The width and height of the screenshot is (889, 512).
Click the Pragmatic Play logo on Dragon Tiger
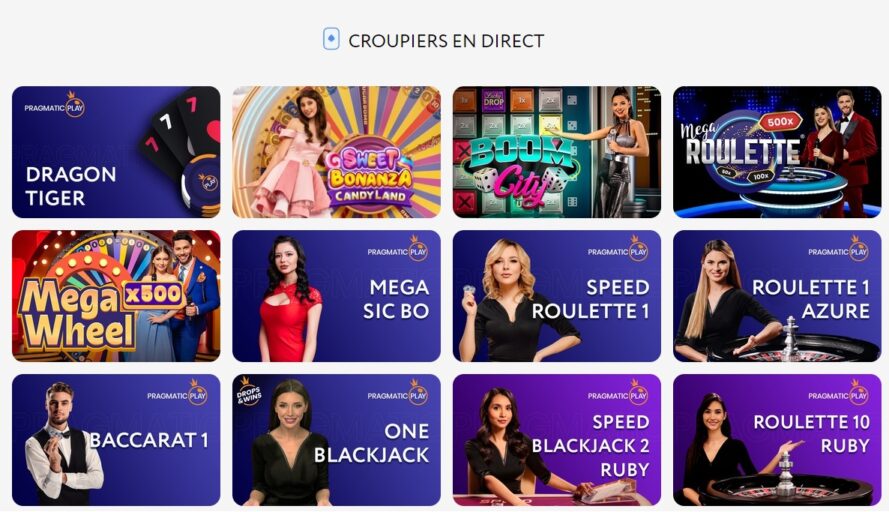point(54,105)
